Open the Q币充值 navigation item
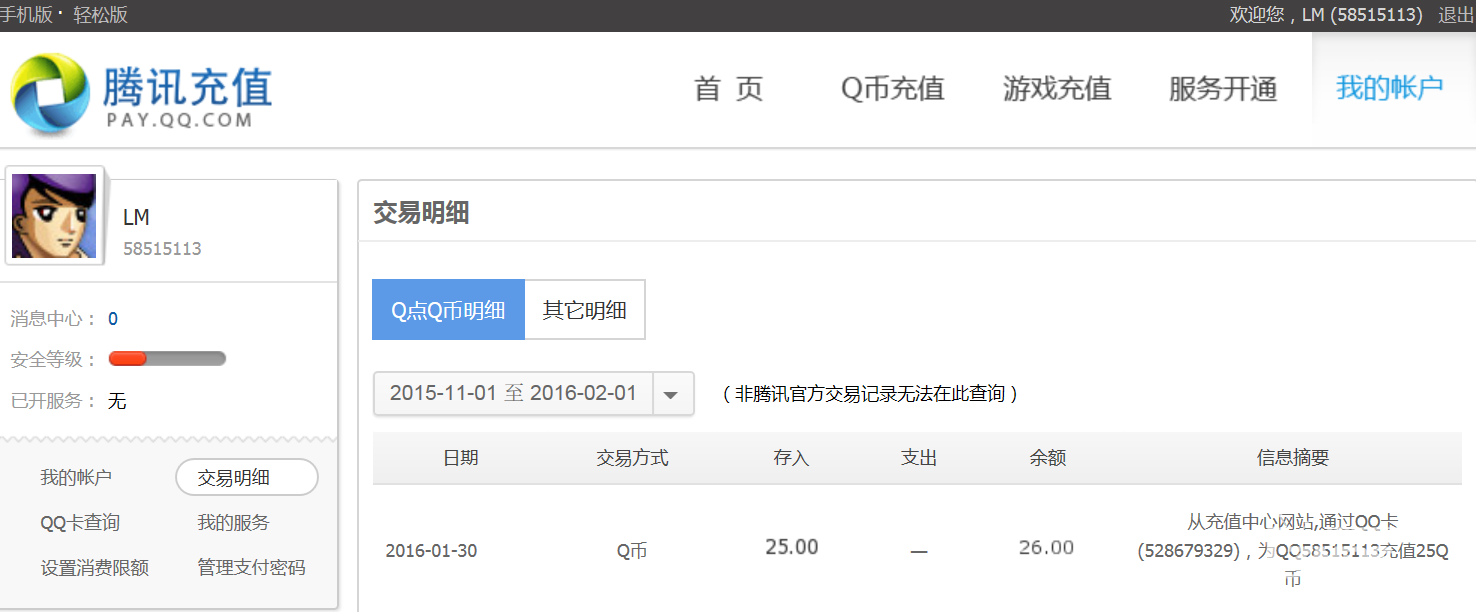Viewport: 1476px width, 612px height. click(892, 89)
